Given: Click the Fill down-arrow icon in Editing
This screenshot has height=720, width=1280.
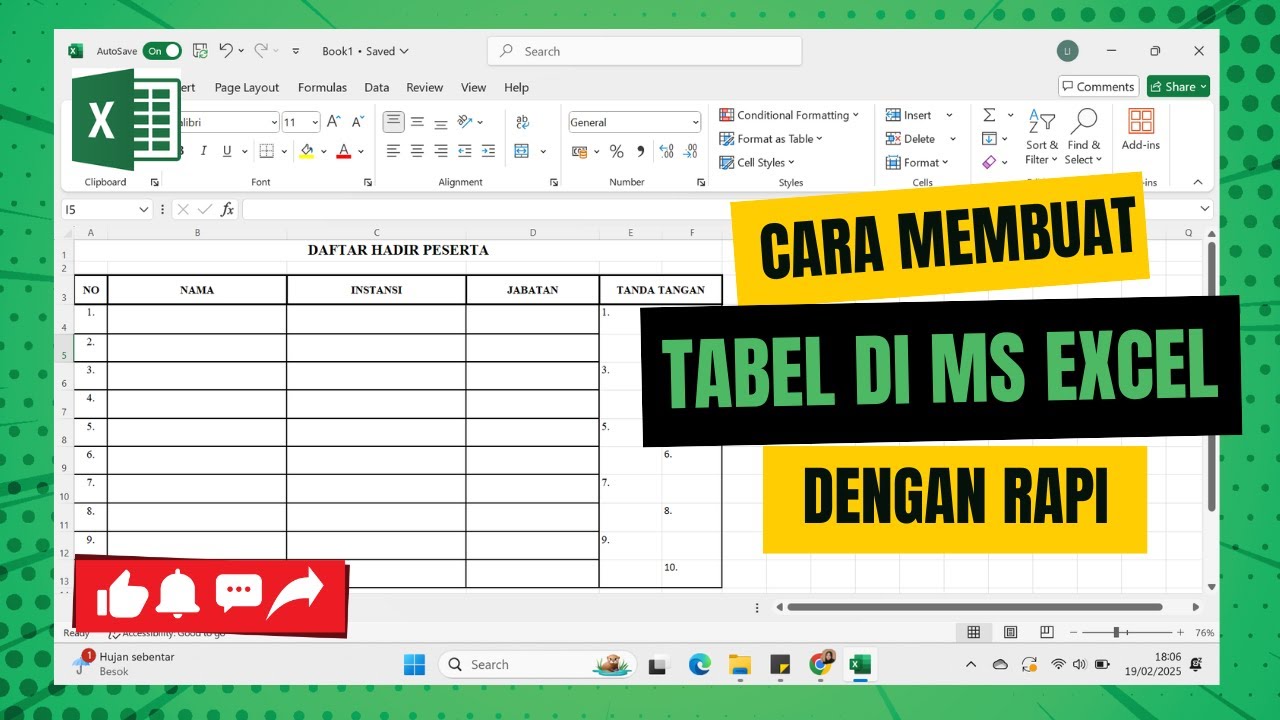Looking at the screenshot, I should [989, 139].
